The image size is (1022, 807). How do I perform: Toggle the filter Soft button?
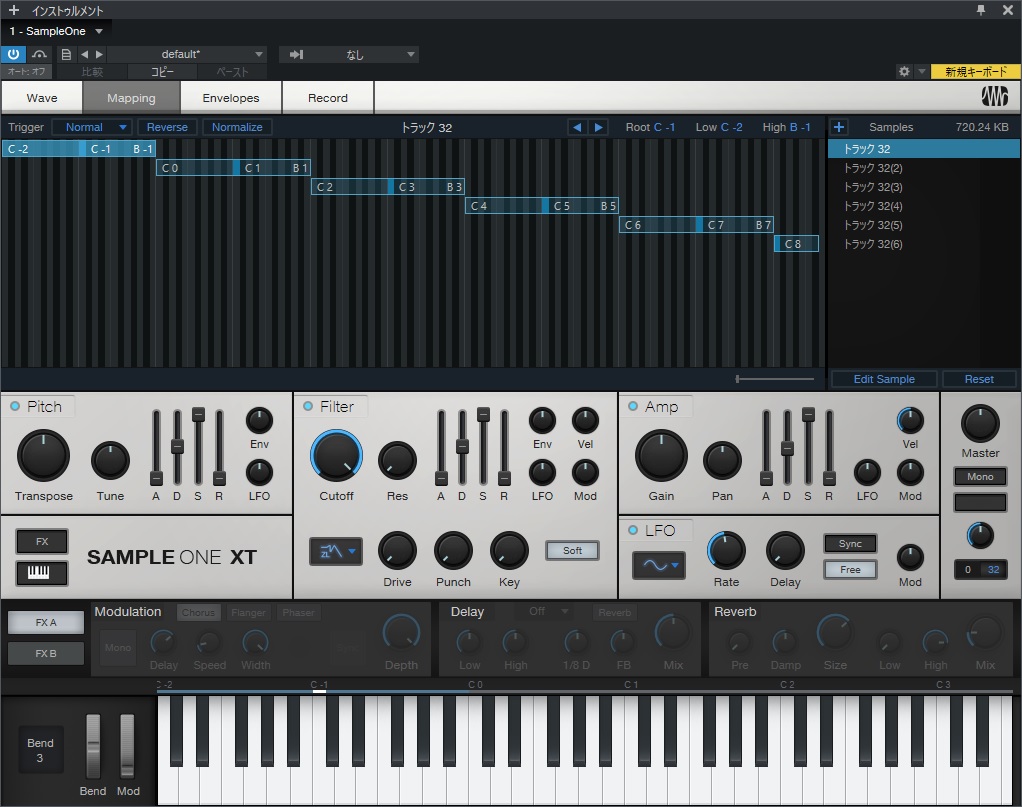[572, 550]
